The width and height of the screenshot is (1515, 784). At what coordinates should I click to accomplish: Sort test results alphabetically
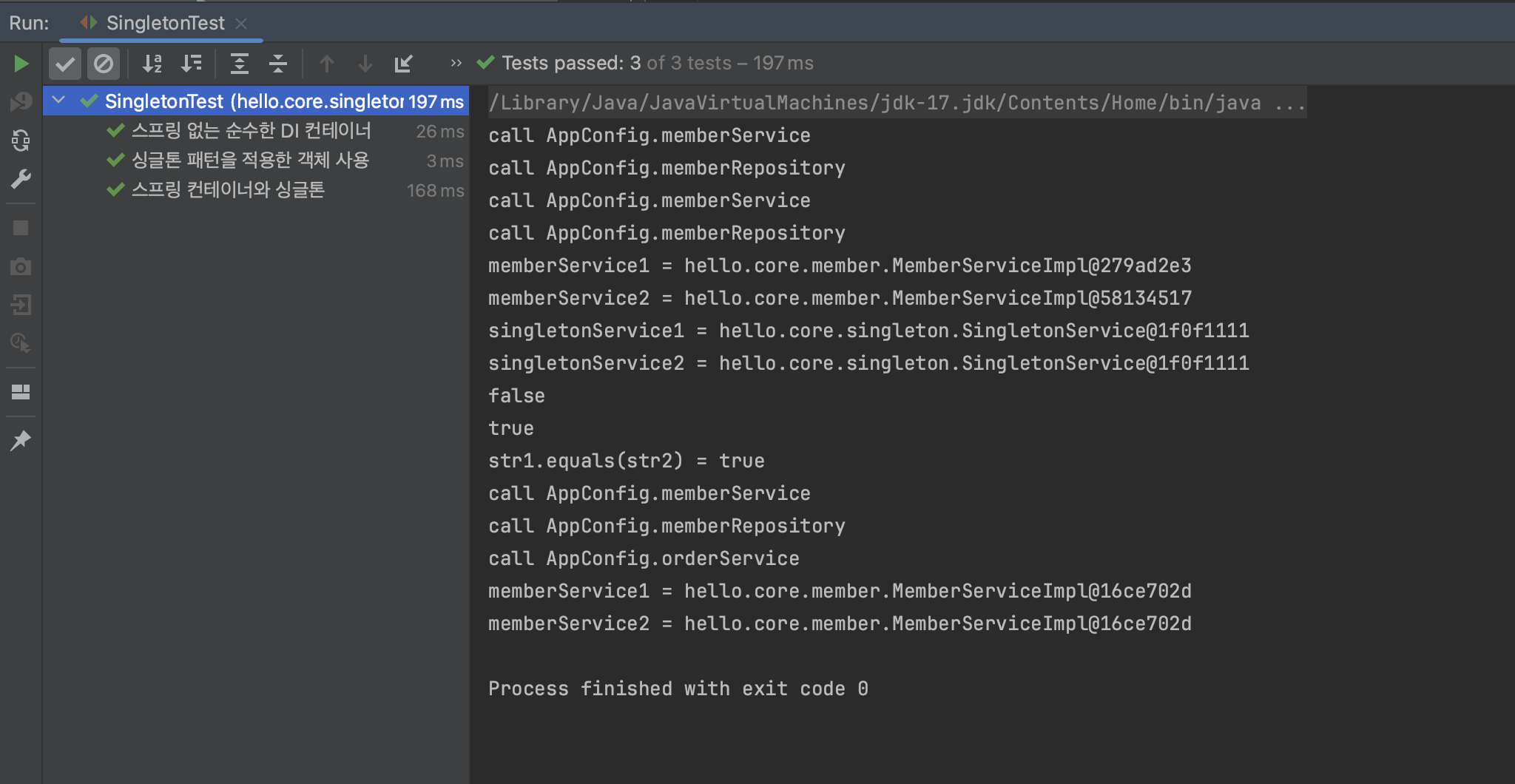[x=152, y=64]
